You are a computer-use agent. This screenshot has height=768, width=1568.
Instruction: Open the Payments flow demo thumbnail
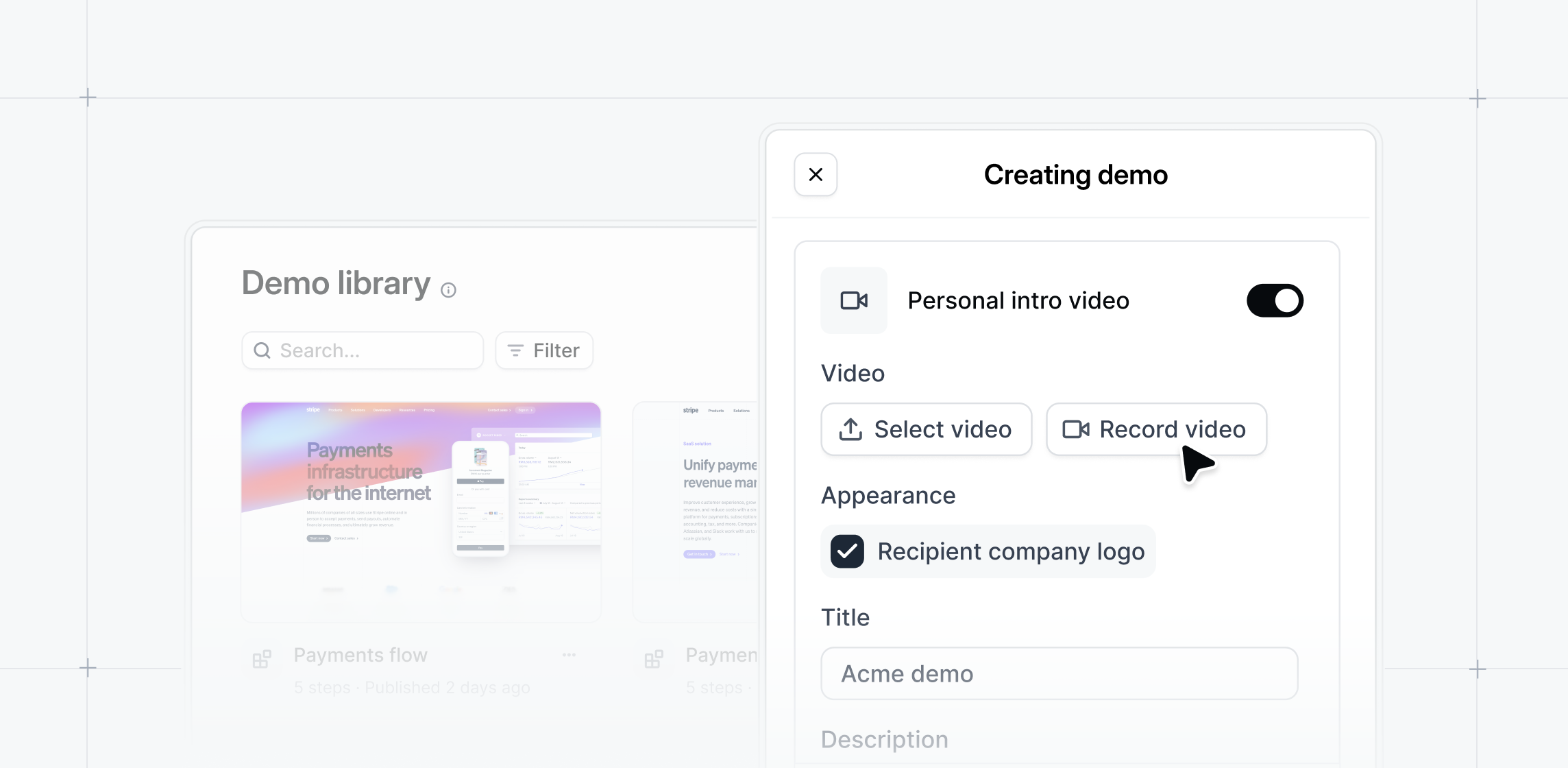tap(420, 511)
